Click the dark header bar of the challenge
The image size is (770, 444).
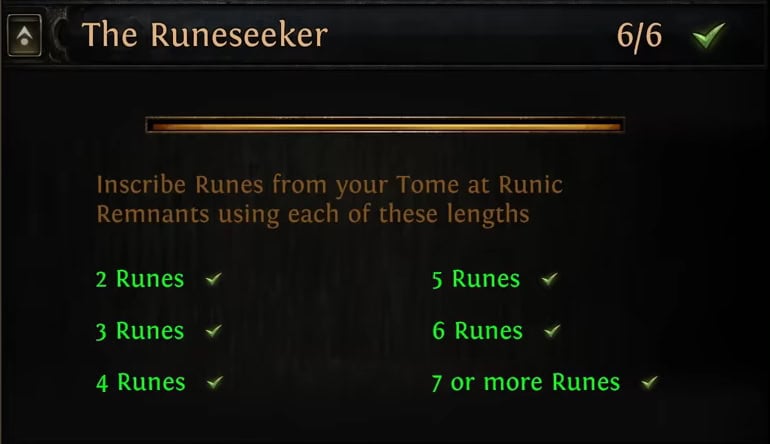pos(385,35)
